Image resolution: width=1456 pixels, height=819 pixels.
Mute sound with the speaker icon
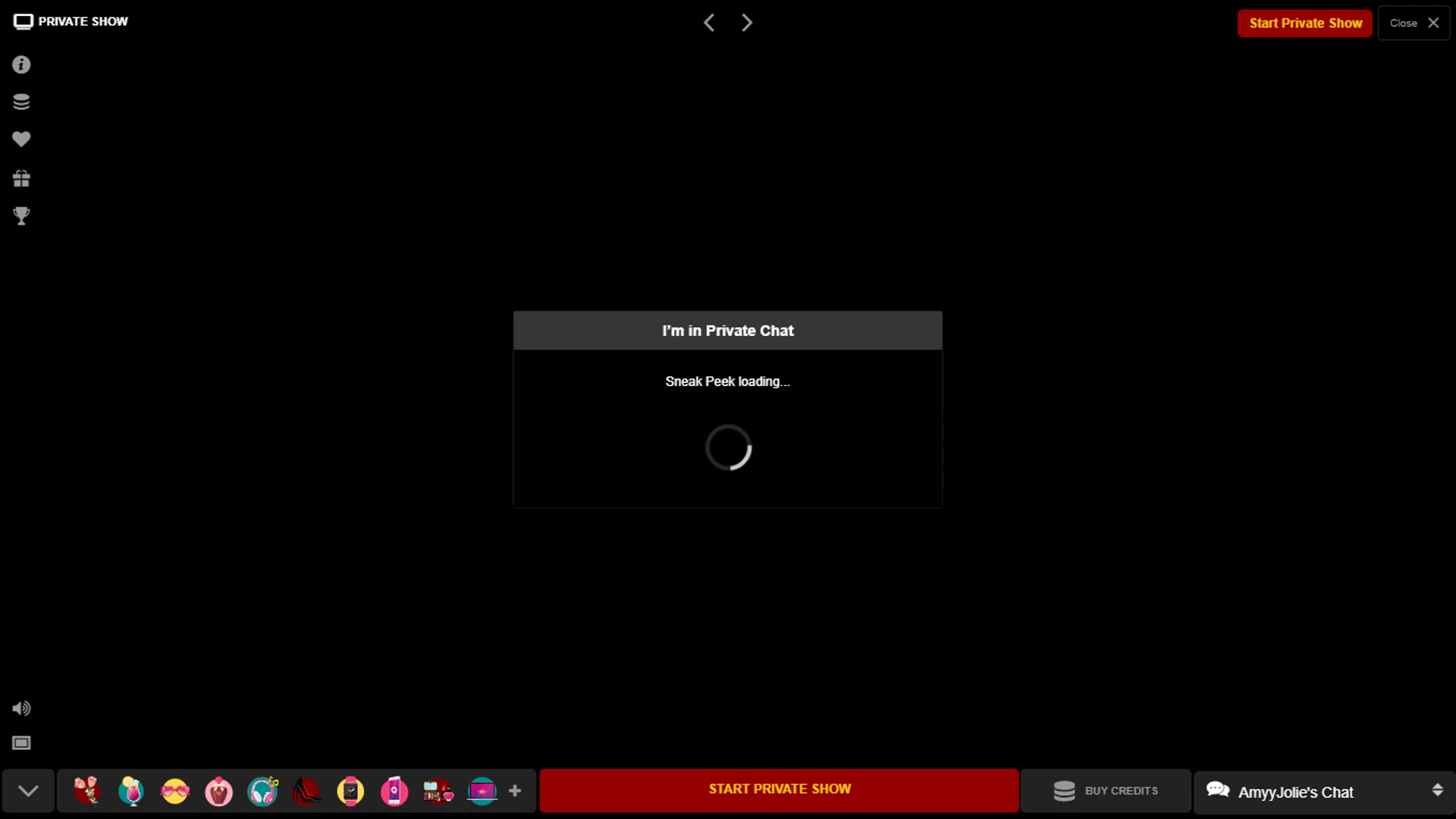pyautogui.click(x=21, y=708)
